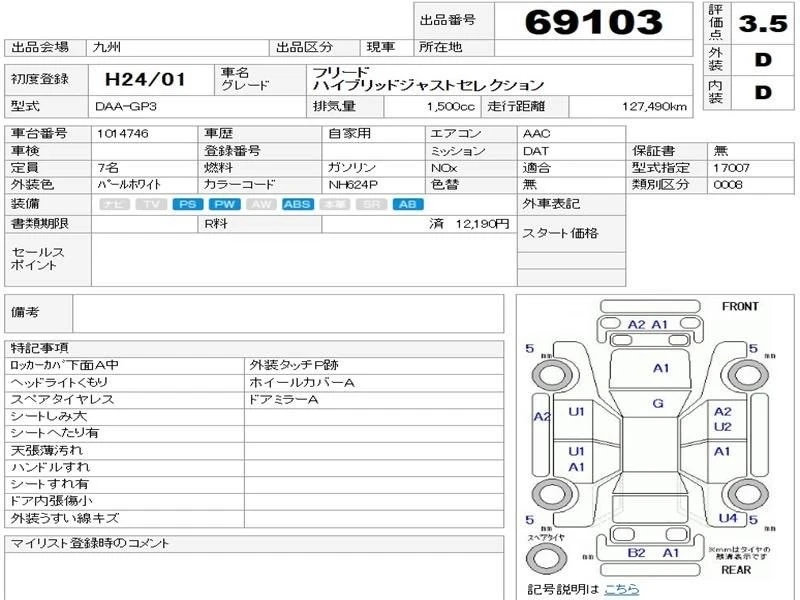Click the note 天張薄汚れ
Screen dimensions: 800x600
pos(46,451)
